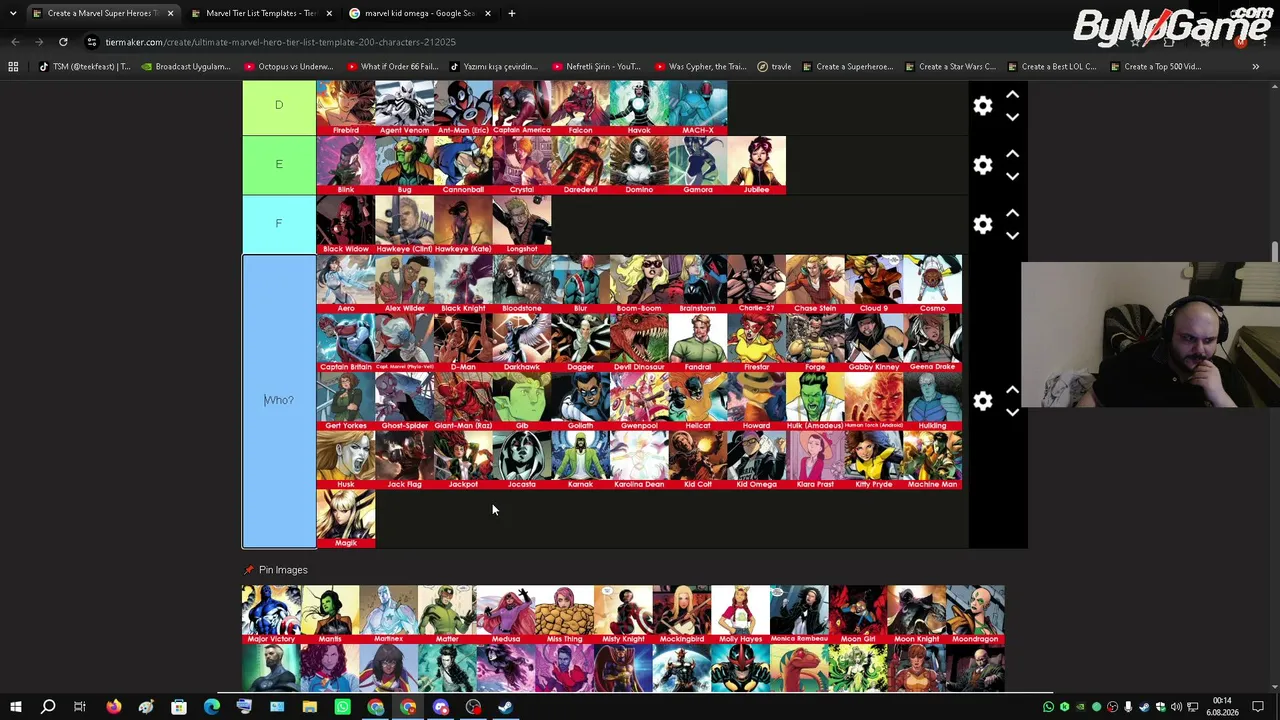Screen dimensions: 1280x720
Task: Open Task View on the taskbar
Action: (80, 707)
